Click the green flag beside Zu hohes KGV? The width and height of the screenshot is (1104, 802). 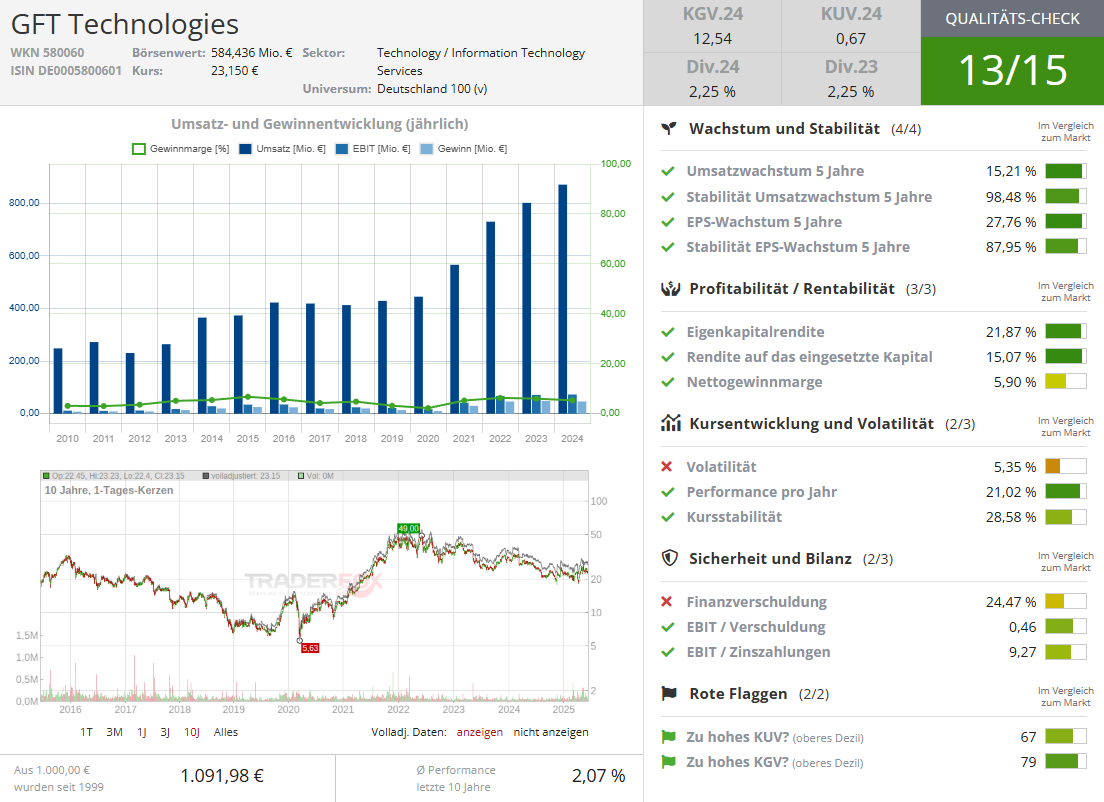click(668, 762)
